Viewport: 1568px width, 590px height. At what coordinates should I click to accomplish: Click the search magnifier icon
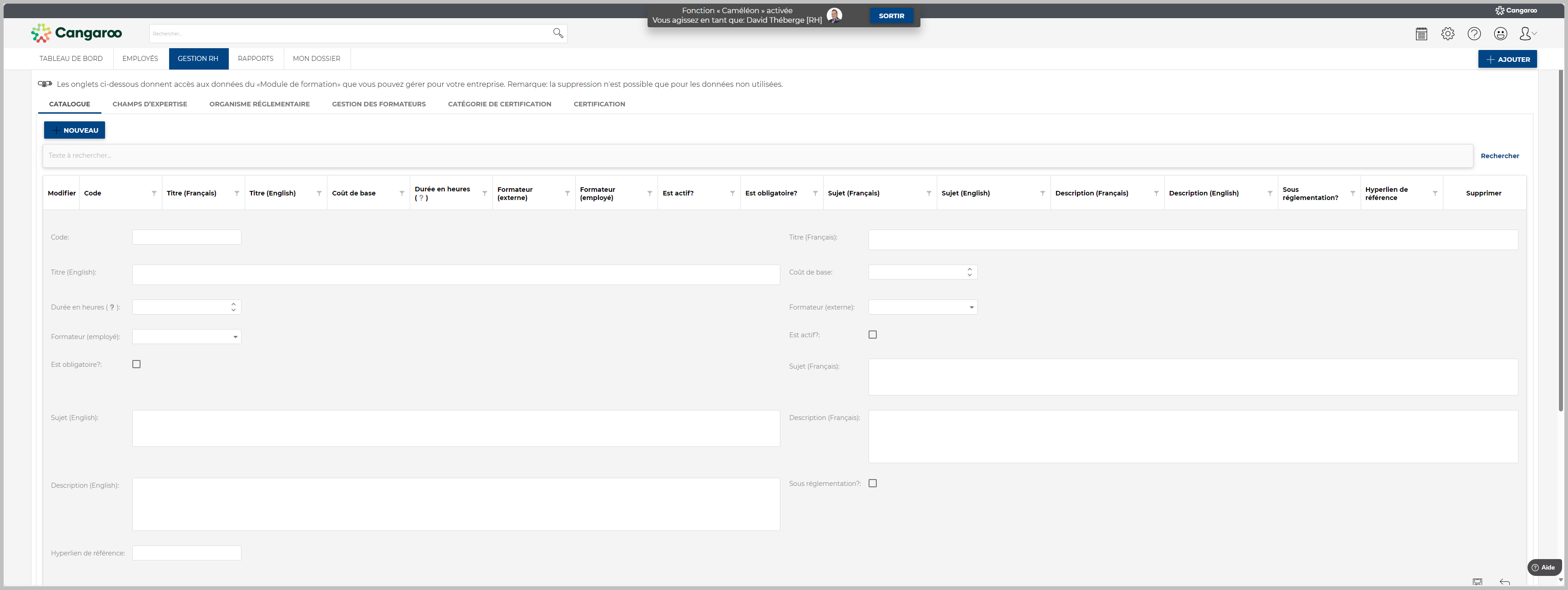coord(558,33)
